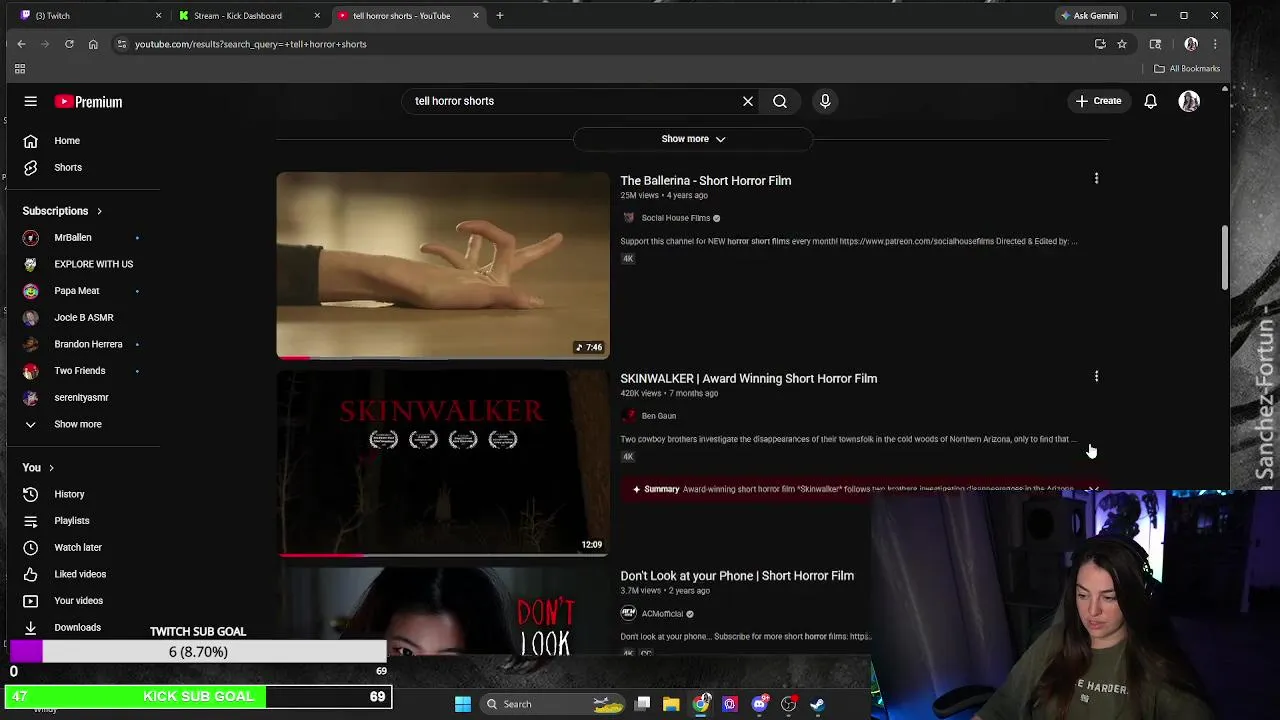Open Don't Look at your Phone video title

tap(737, 576)
